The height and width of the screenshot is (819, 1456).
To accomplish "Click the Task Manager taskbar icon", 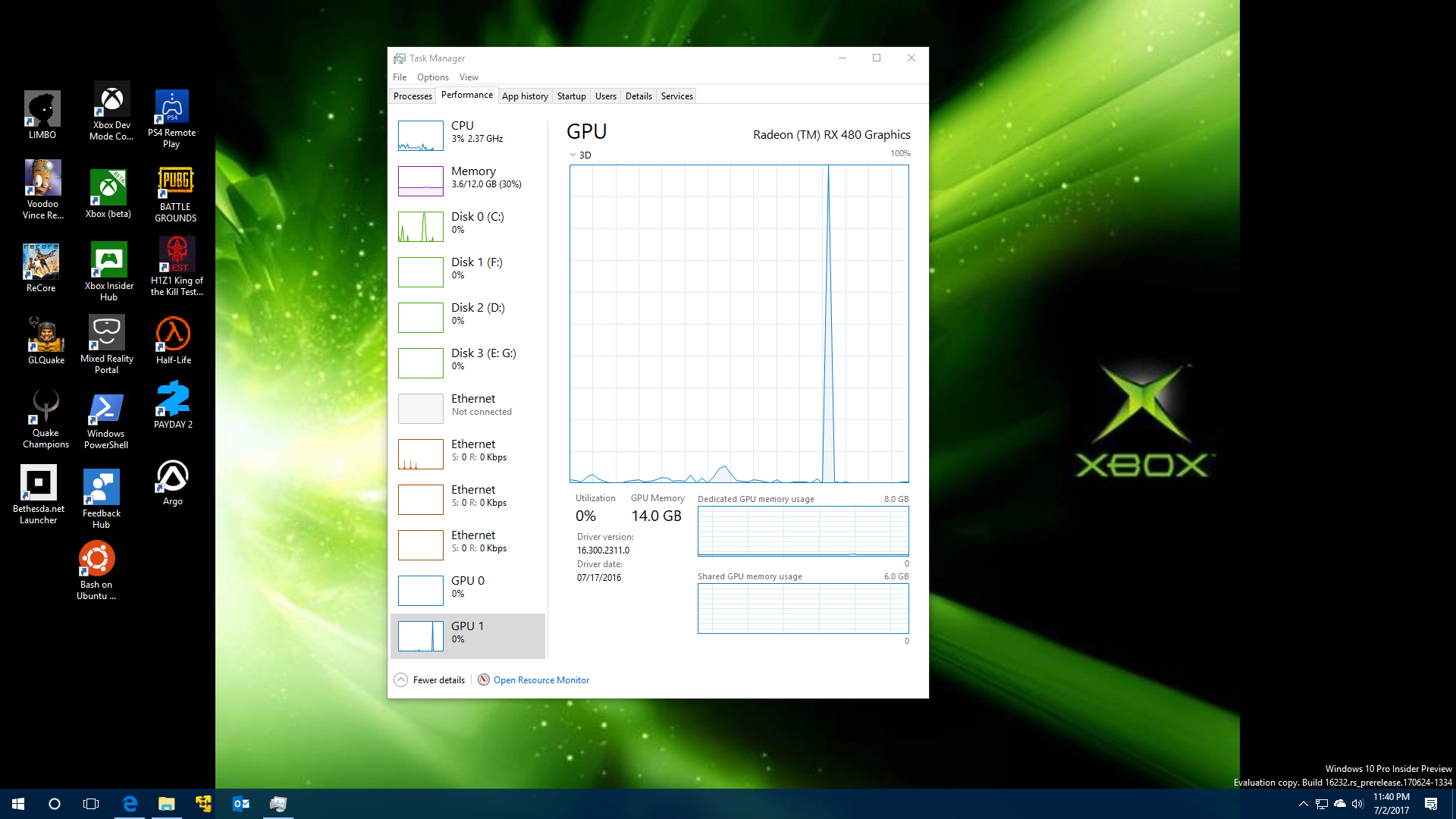I will pos(278,804).
